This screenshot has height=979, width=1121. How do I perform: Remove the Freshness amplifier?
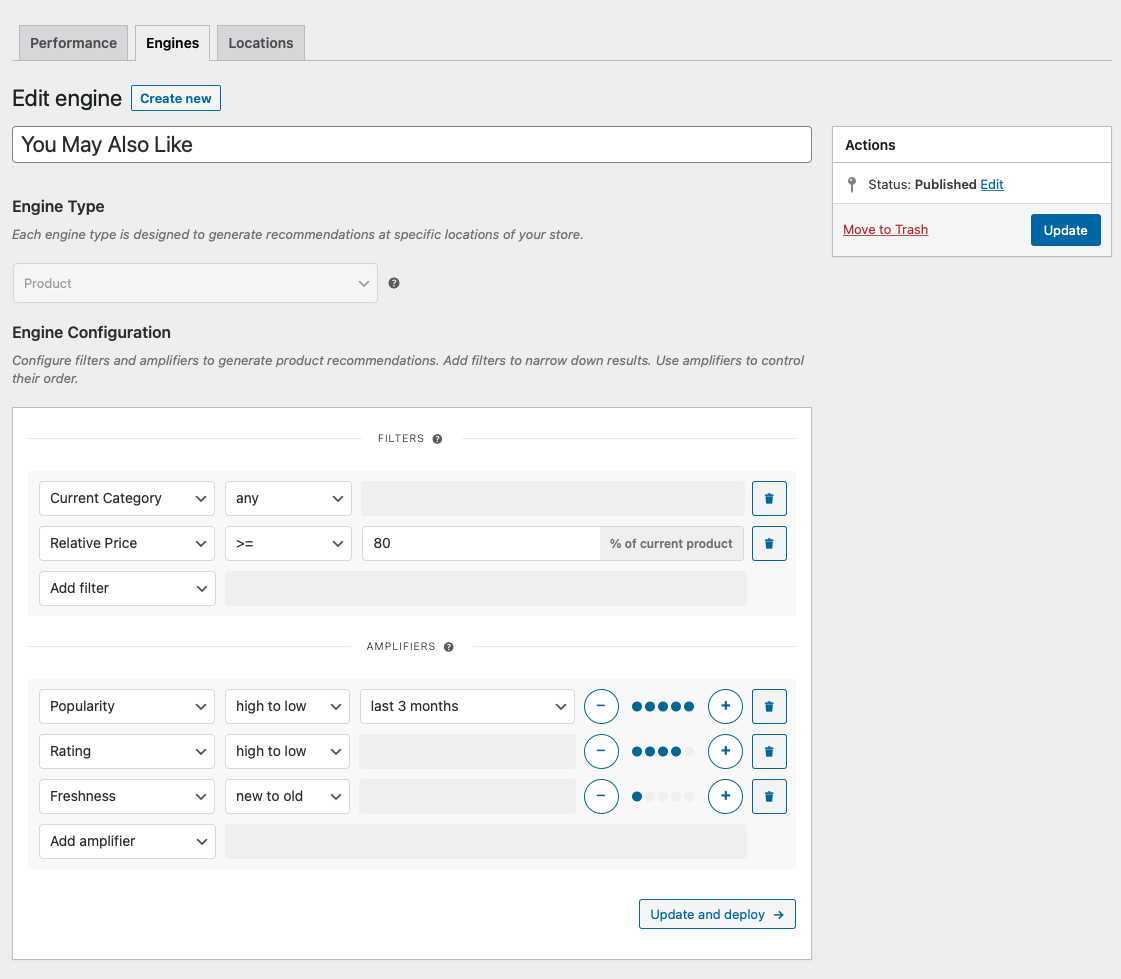(769, 796)
